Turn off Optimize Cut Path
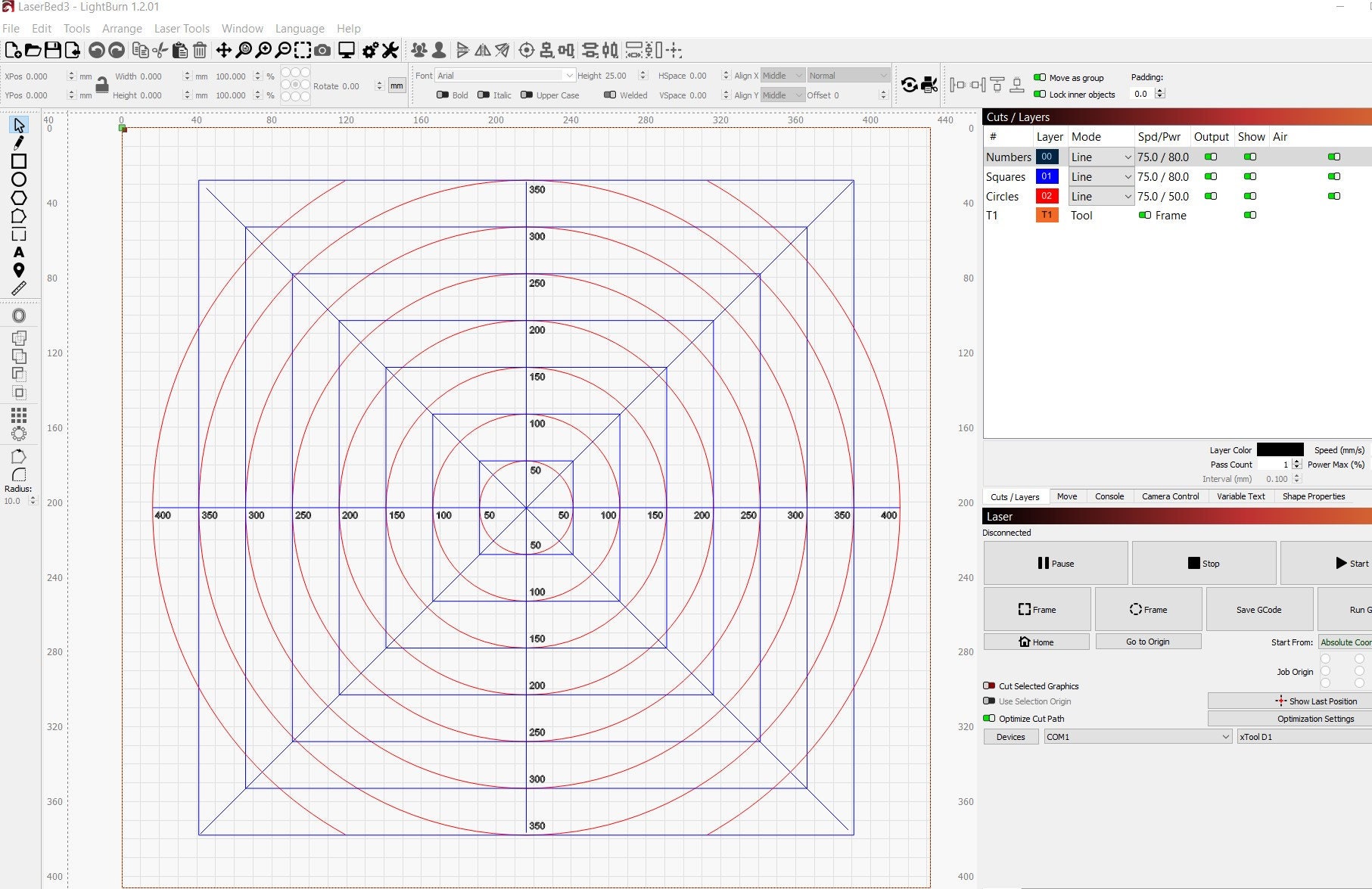1372x889 pixels. click(989, 718)
